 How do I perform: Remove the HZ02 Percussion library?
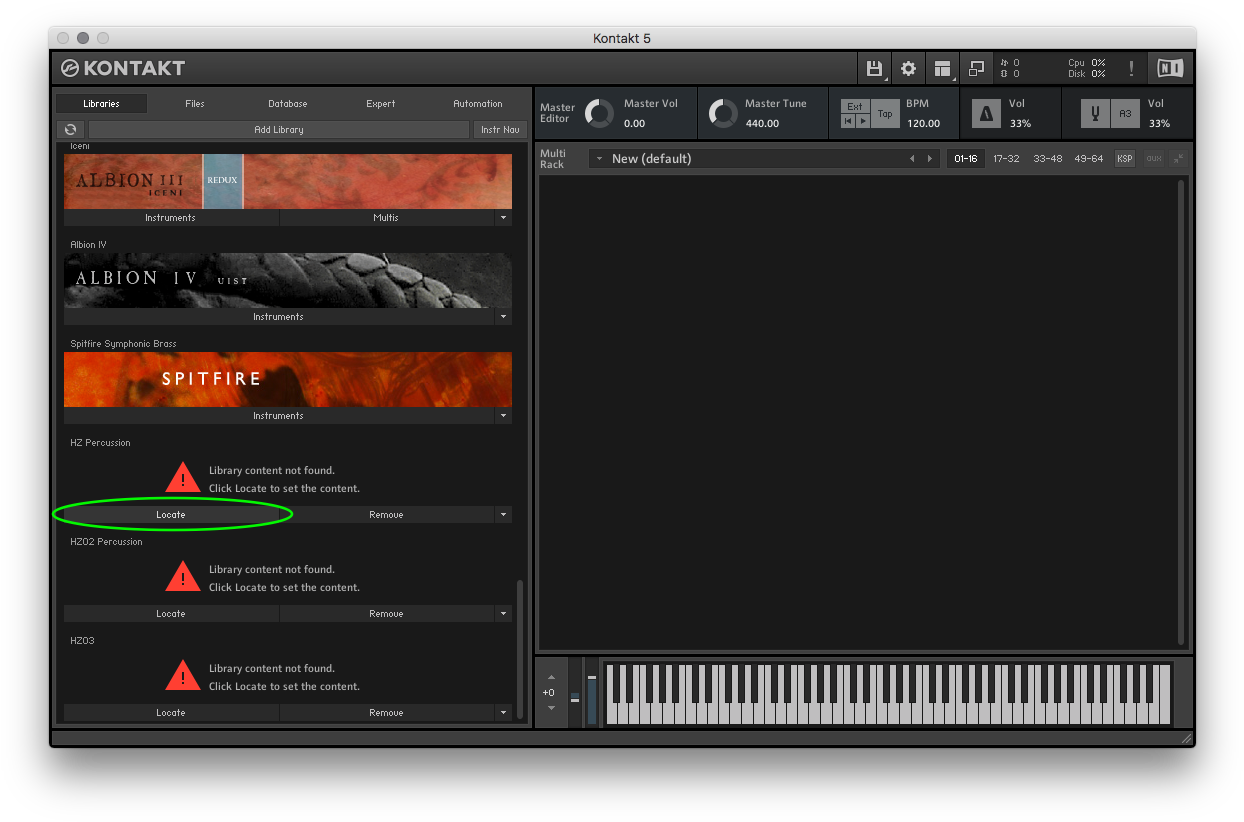point(386,614)
